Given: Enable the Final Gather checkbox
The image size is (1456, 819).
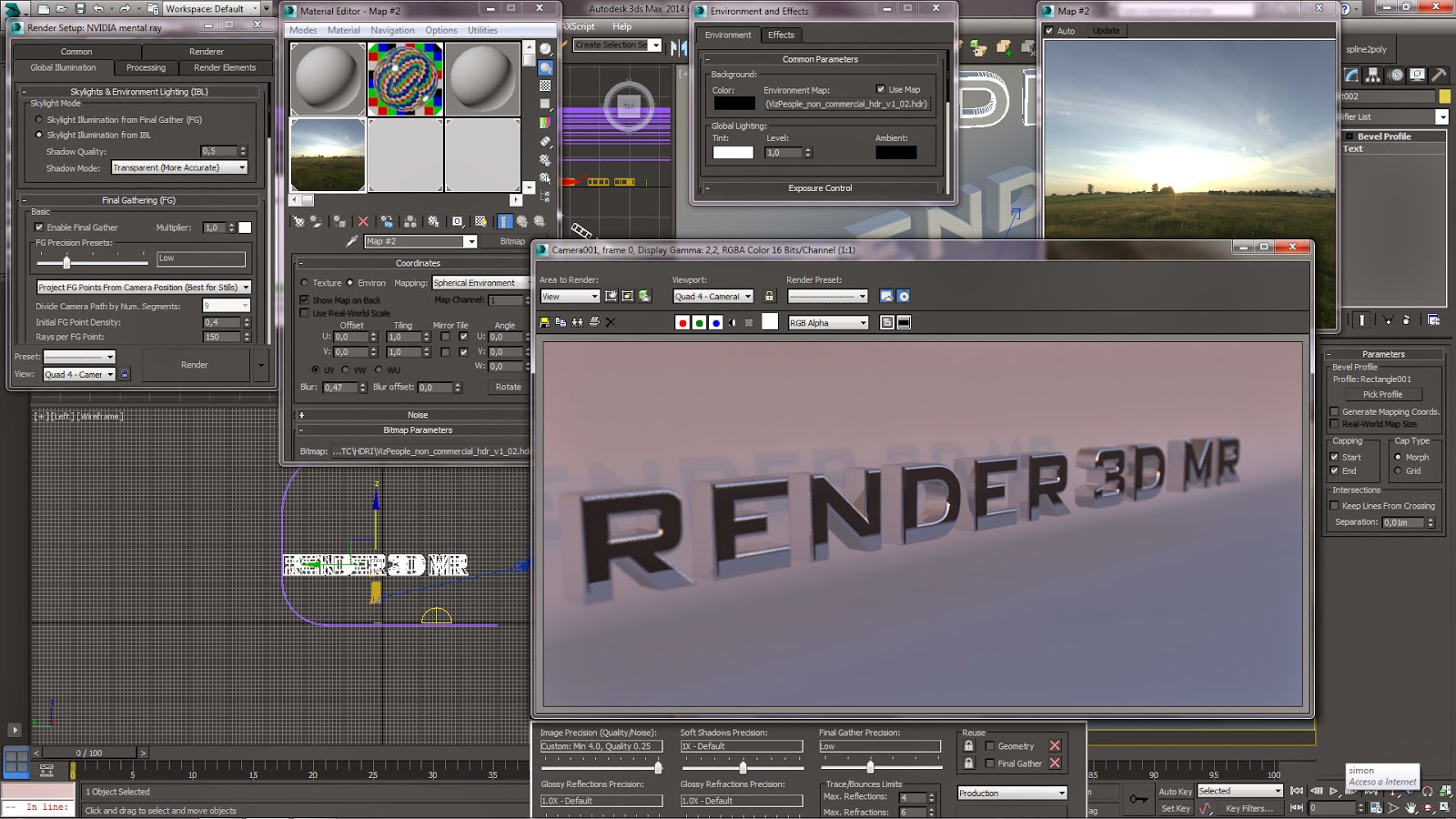Looking at the screenshot, I should point(37,227).
